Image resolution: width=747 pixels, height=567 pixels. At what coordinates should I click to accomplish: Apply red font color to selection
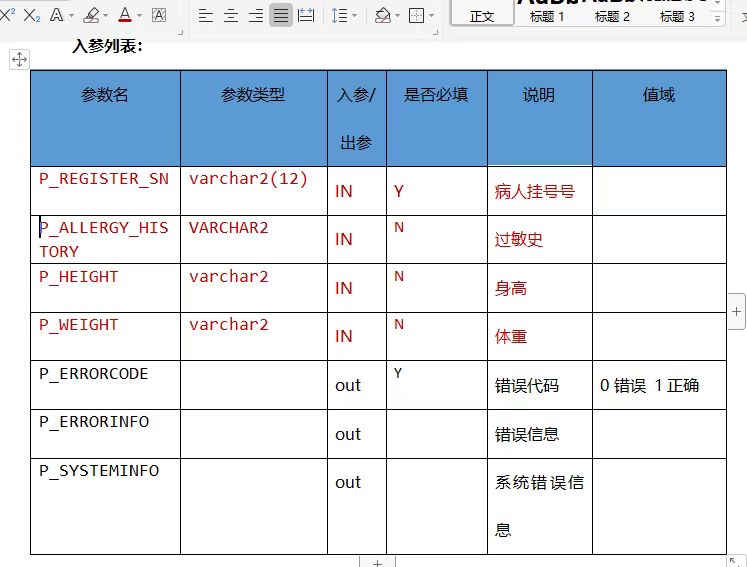(125, 15)
